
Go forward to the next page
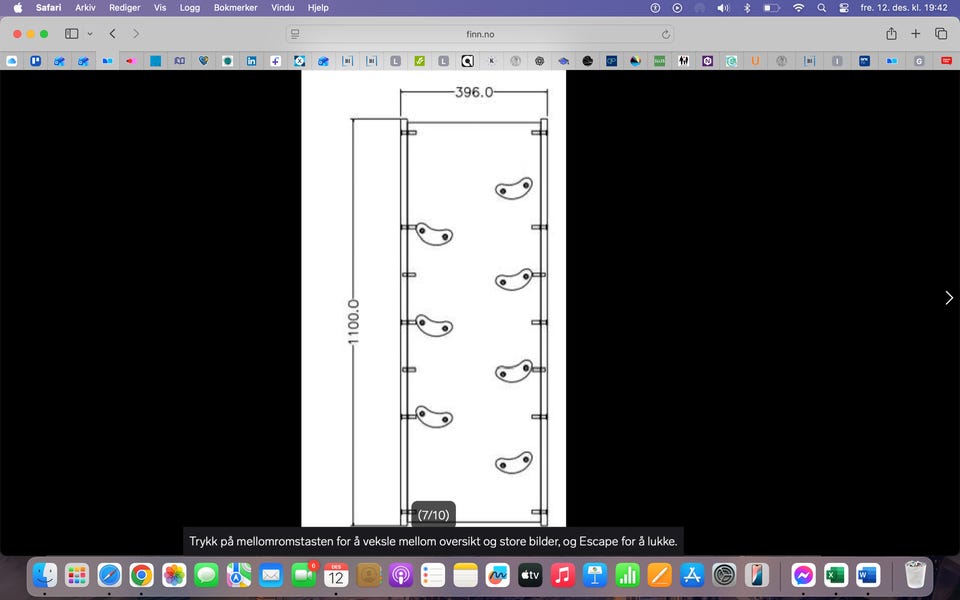136,34
